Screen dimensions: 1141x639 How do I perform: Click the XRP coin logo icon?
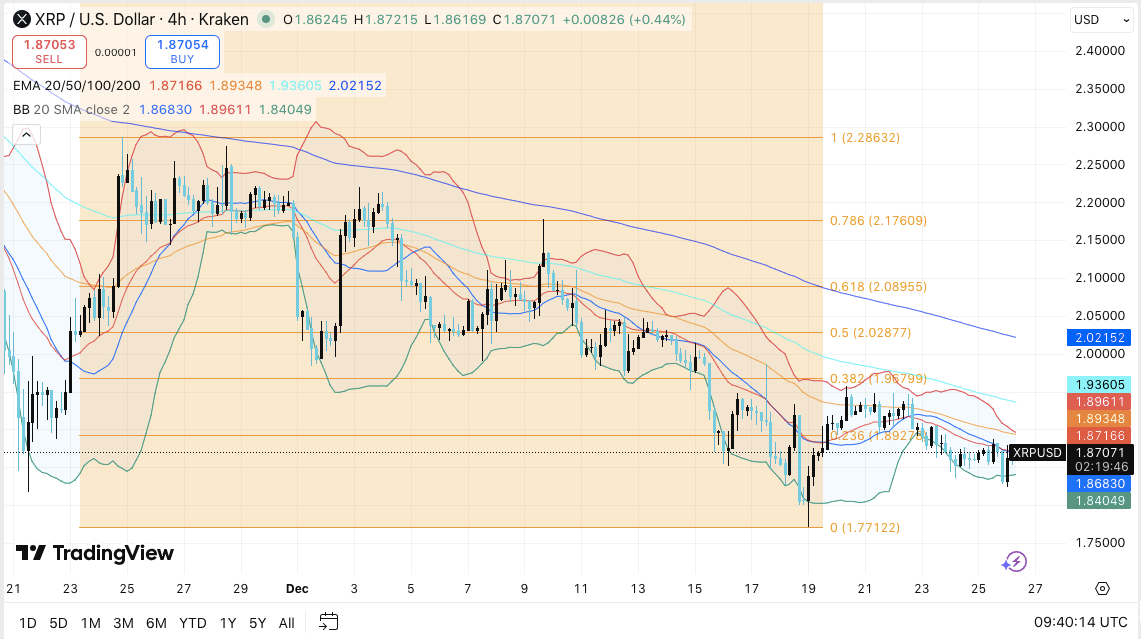click(20, 19)
